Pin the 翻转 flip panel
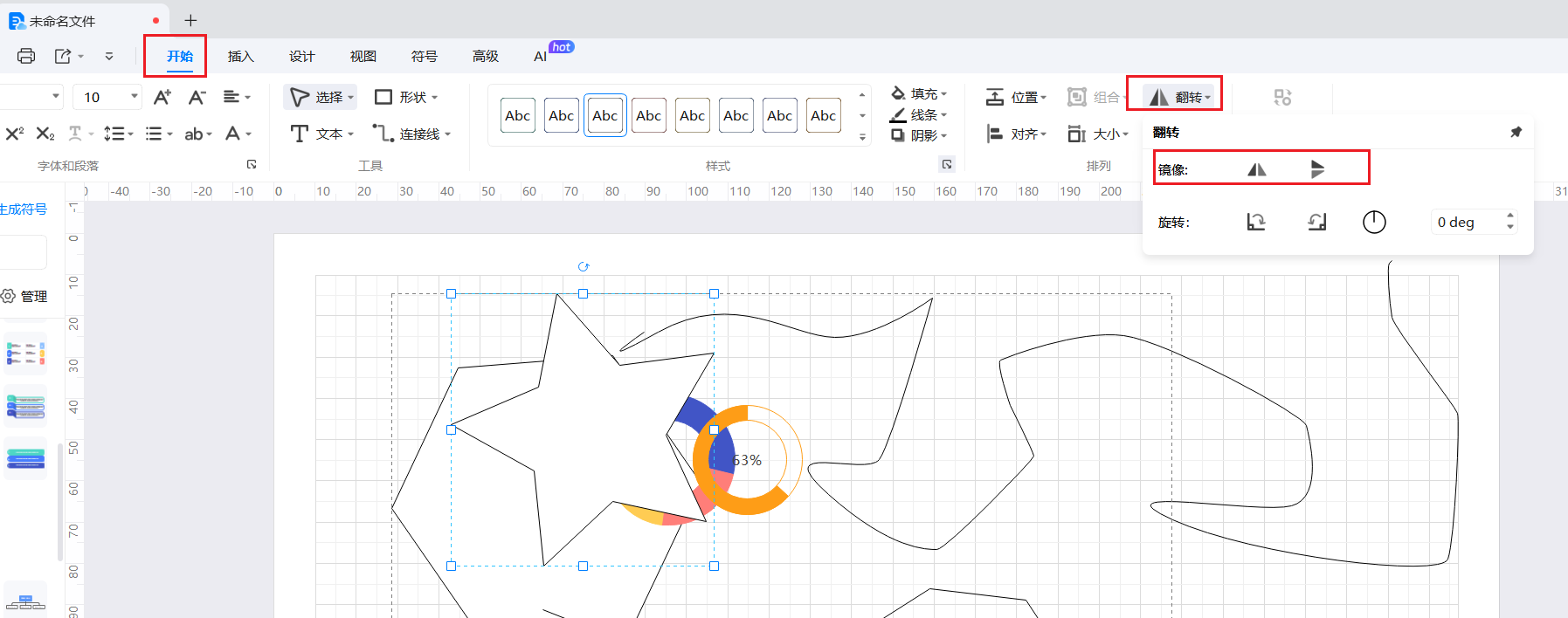The width and height of the screenshot is (1568, 618). [1516, 133]
